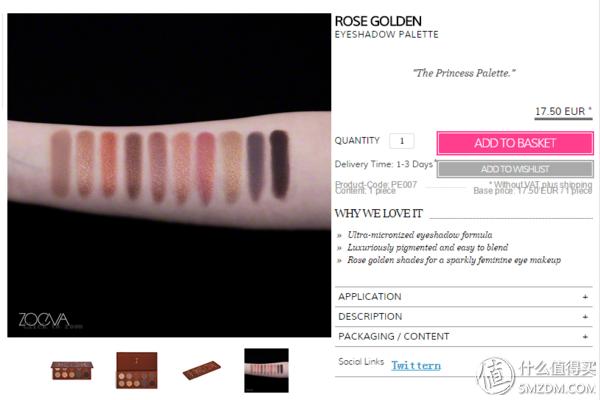
Task: Select the arm swatches thumbnail
Action: click(x=266, y=370)
